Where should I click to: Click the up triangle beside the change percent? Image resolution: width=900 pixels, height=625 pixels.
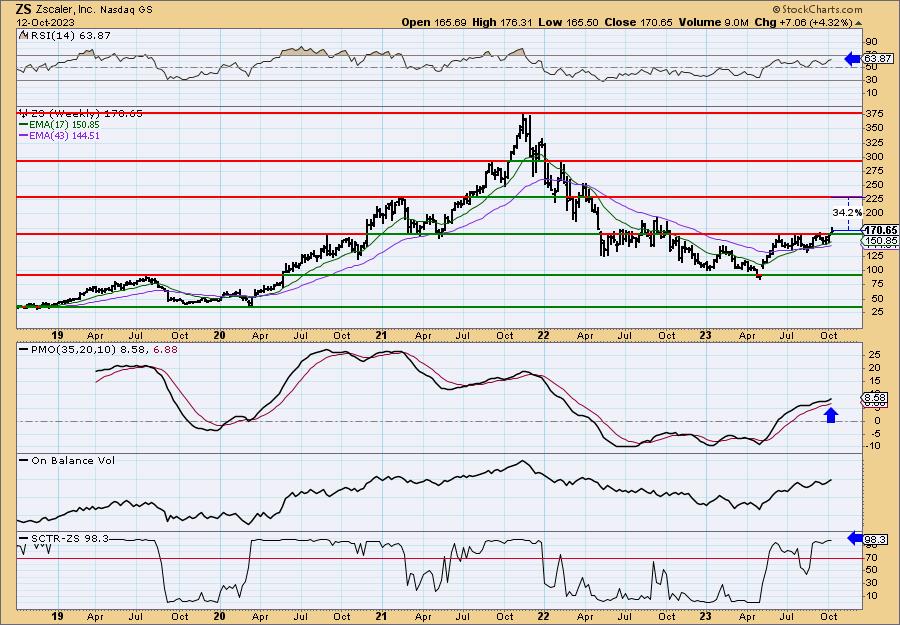click(x=859, y=23)
